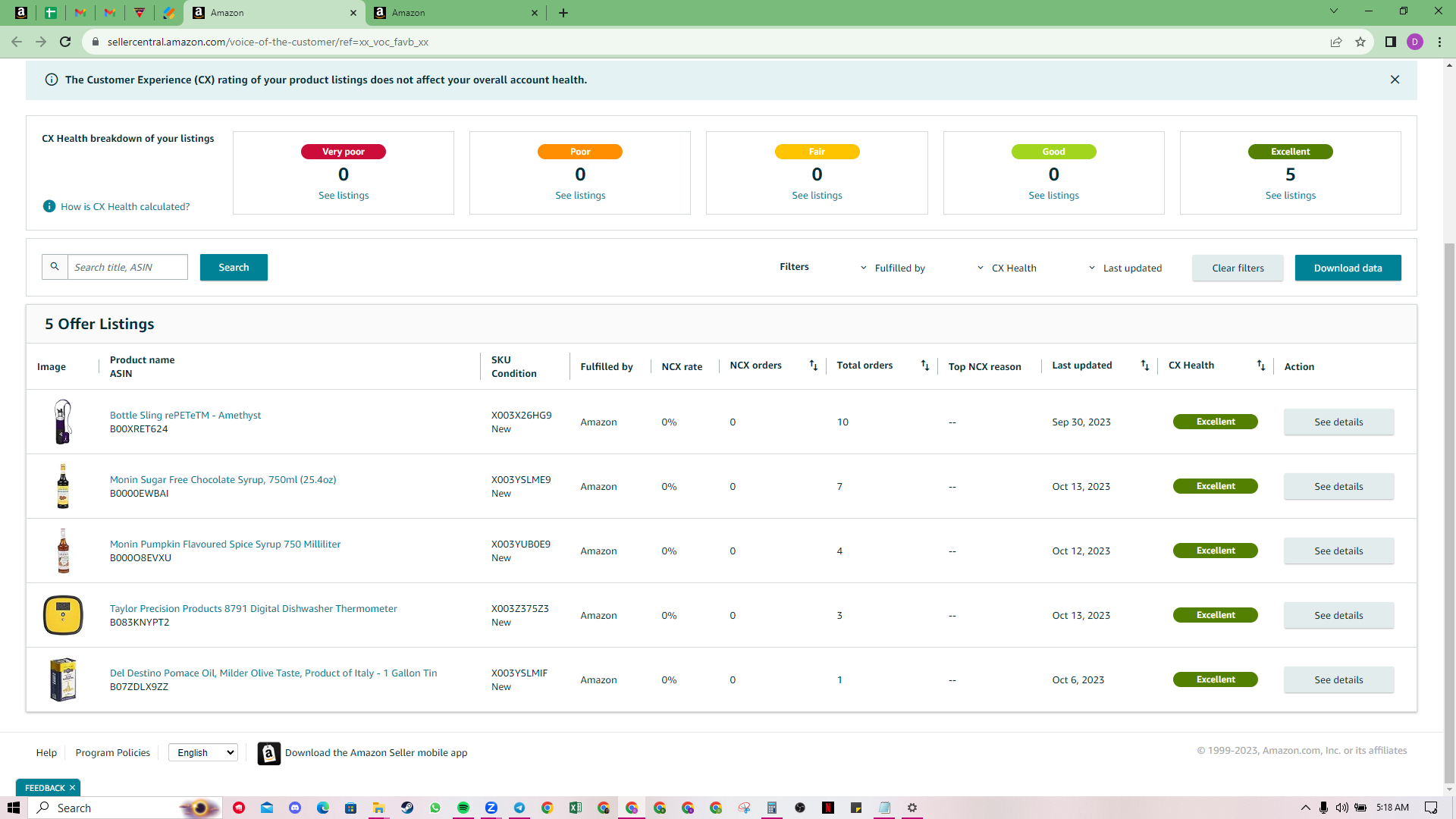Dismiss the CX rating info banner
This screenshot has width=1456, height=819.
click(x=1395, y=80)
